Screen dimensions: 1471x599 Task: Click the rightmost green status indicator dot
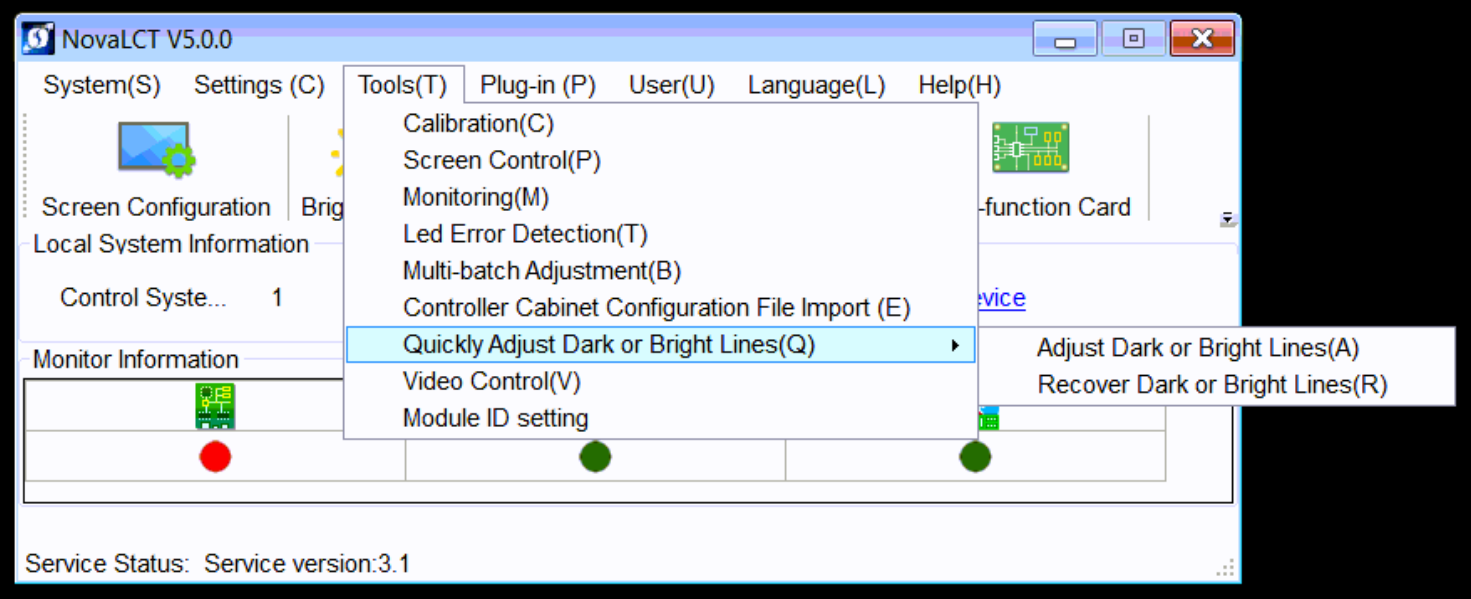click(975, 457)
